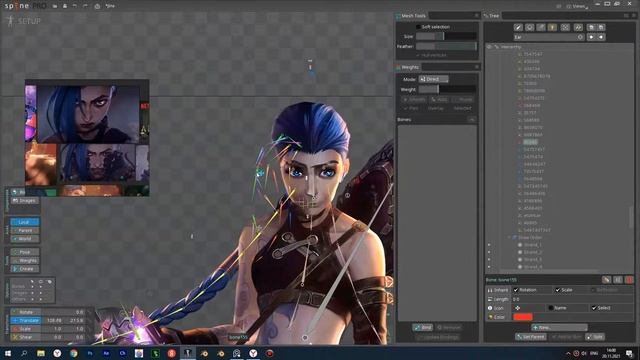Click the expand-all arrows icon in Tree toolbar
The image size is (640, 360).
tap(565, 27)
